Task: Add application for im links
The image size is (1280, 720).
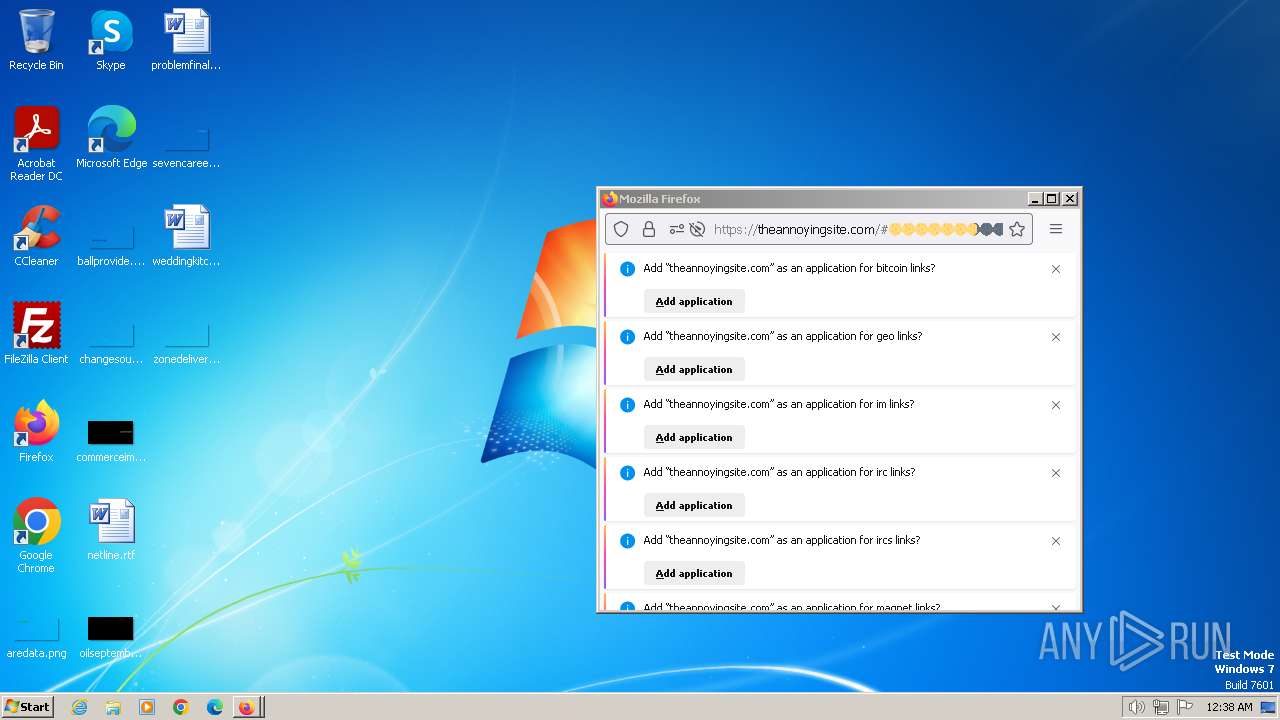Action: coord(694,437)
